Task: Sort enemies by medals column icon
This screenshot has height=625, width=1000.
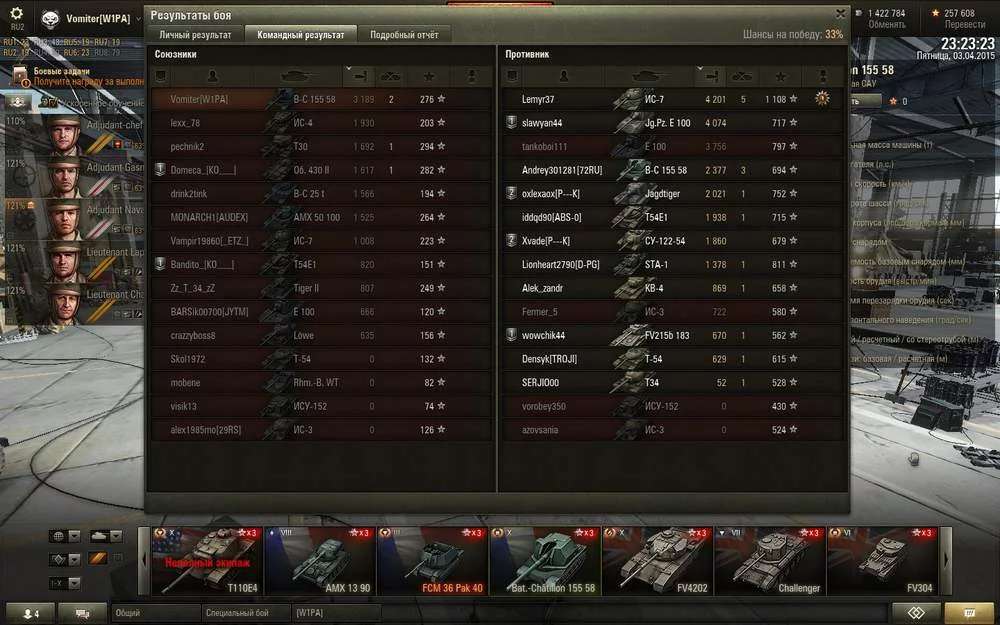Action: [x=823, y=77]
